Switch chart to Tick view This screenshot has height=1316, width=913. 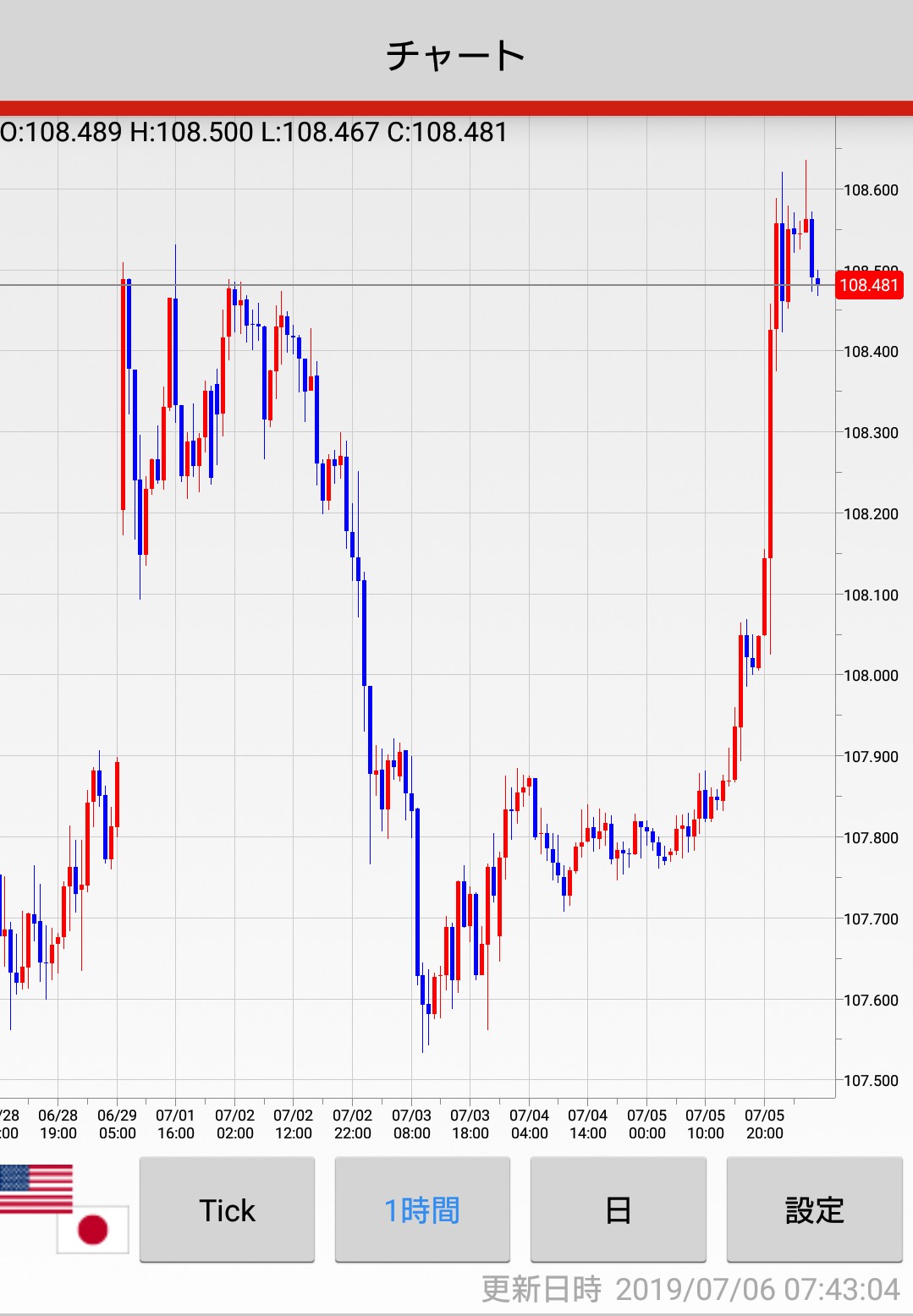coord(227,1210)
